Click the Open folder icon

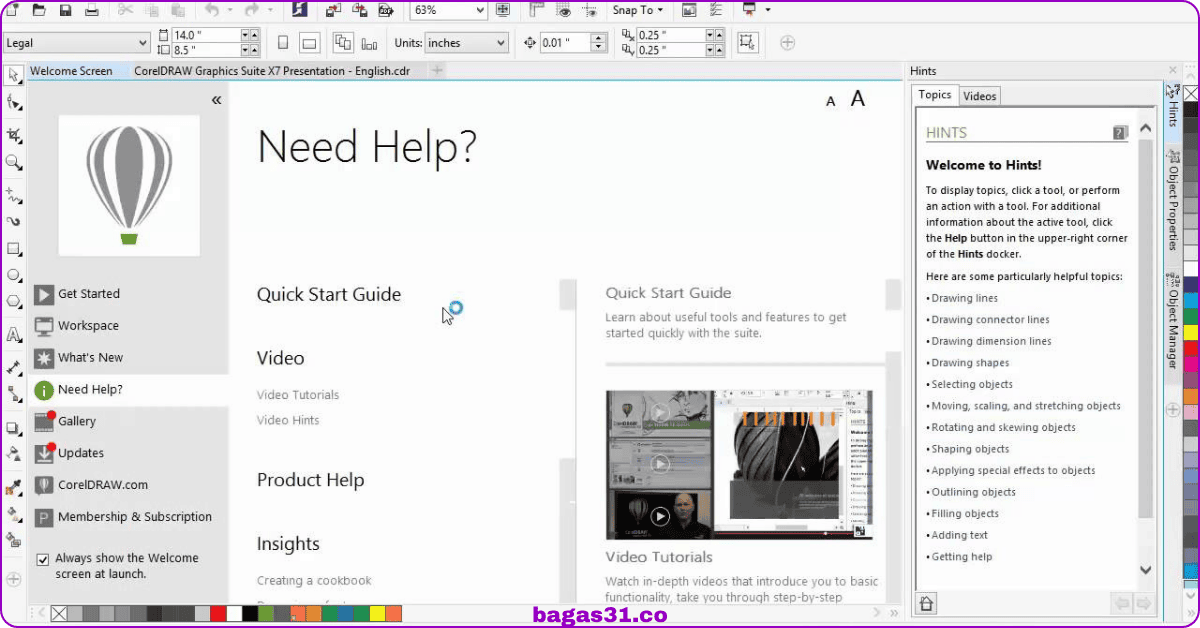39,10
